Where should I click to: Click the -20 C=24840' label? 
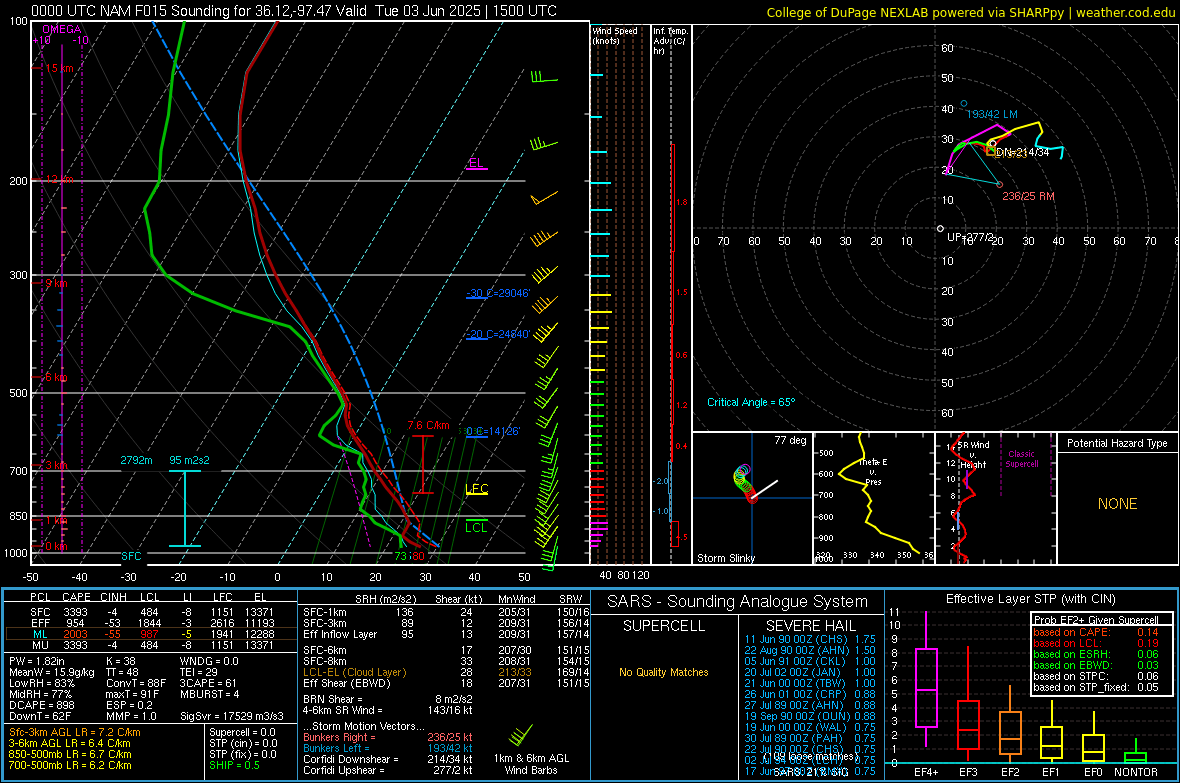[498, 334]
